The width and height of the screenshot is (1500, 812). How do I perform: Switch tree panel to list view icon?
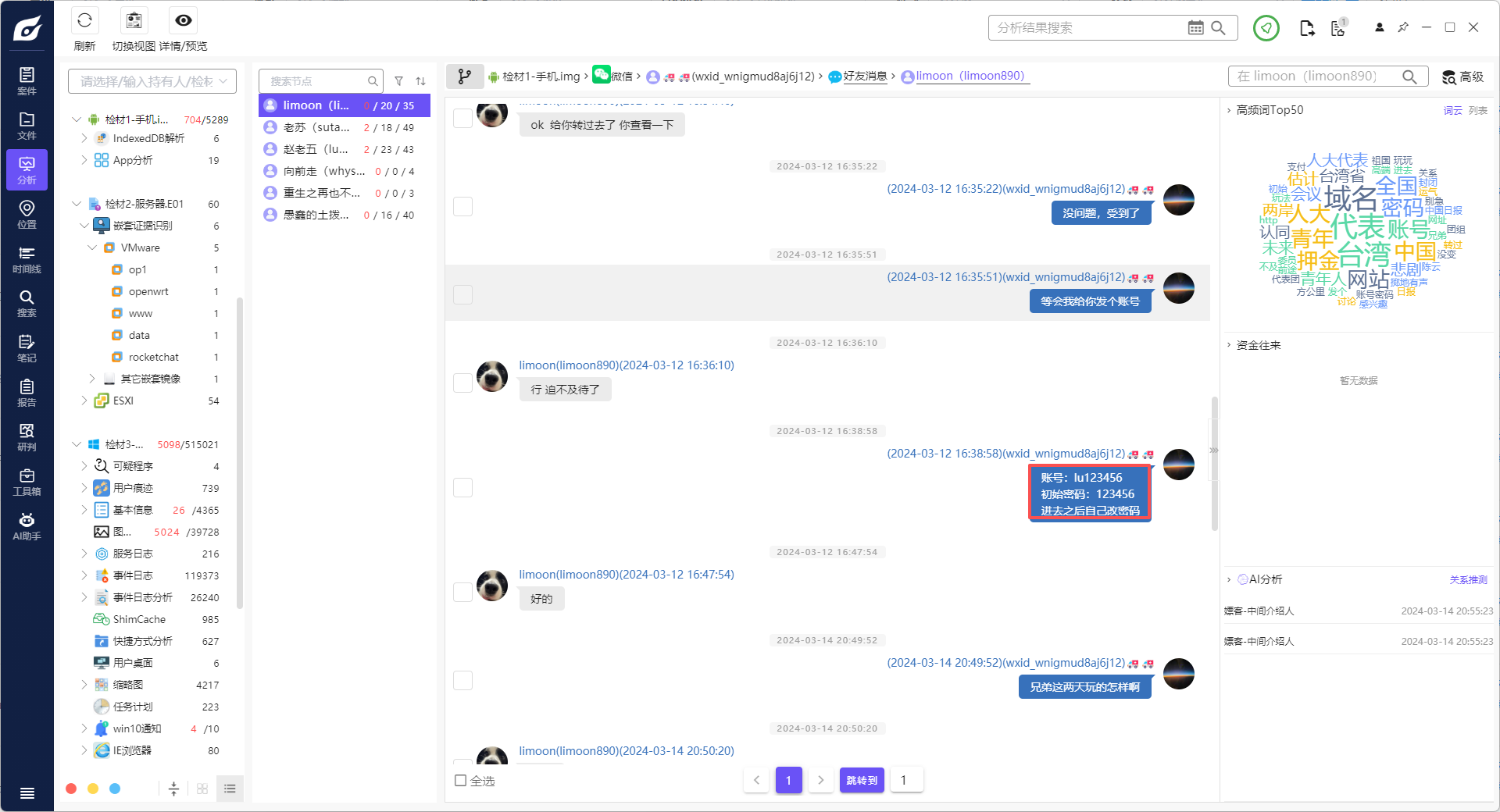230,789
